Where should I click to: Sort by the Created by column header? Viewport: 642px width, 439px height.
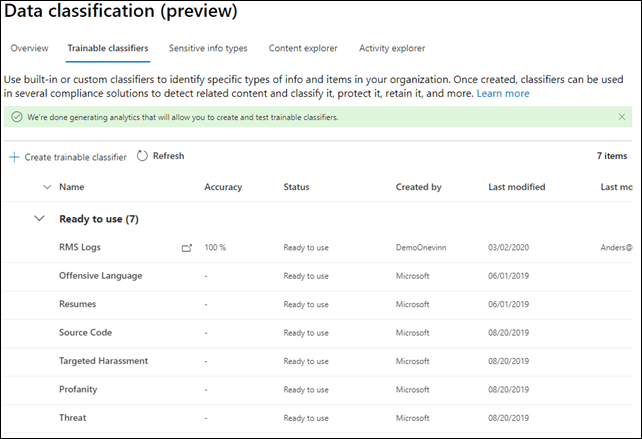(418, 187)
